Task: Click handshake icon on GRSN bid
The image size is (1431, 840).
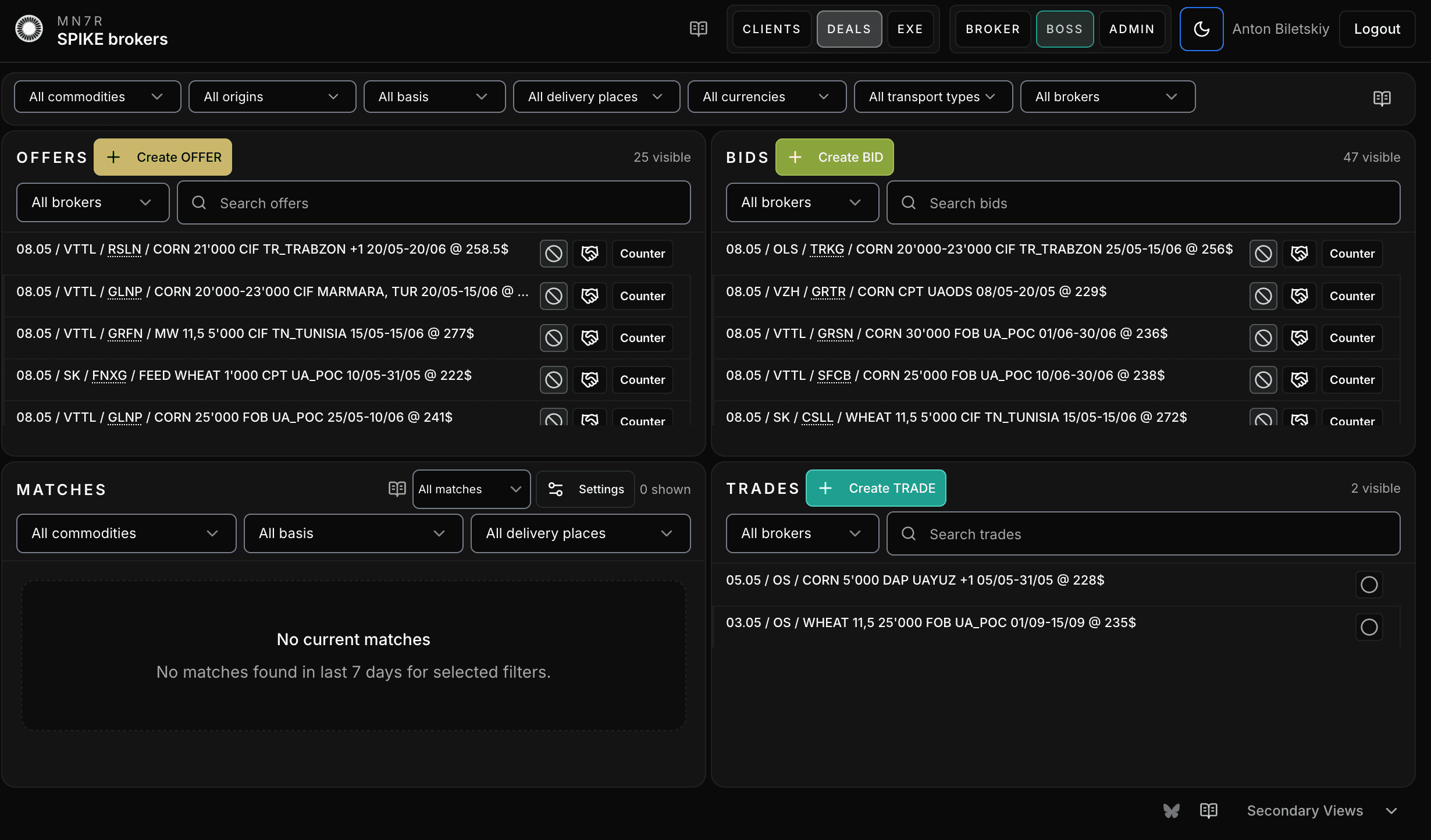Action: 1299,338
